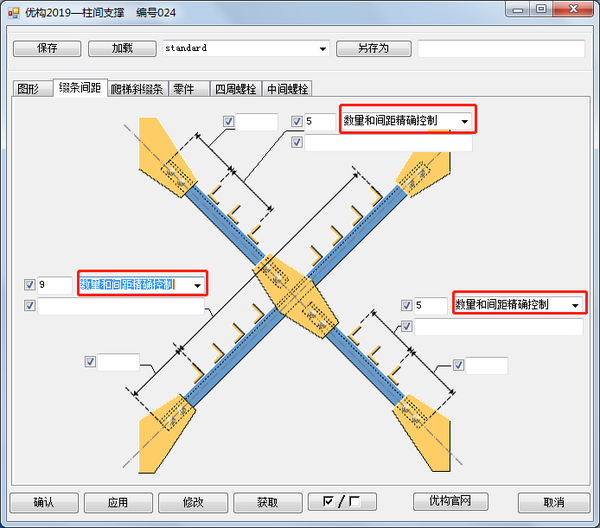Open the standard preset dropdown
This screenshot has width=600, height=528.
tap(321, 48)
